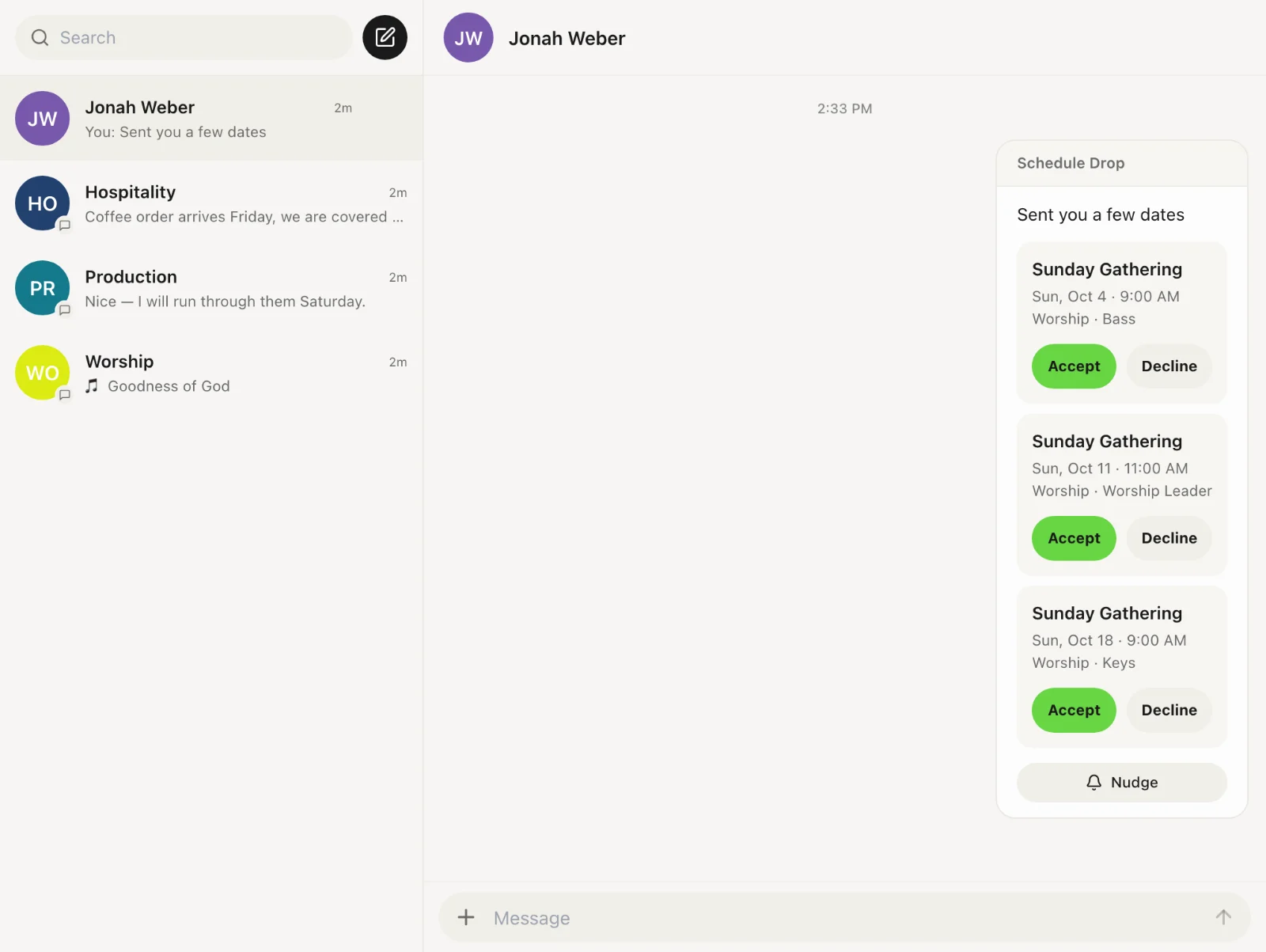
Task: Click the plus attachment icon in message bar
Action: (466, 917)
